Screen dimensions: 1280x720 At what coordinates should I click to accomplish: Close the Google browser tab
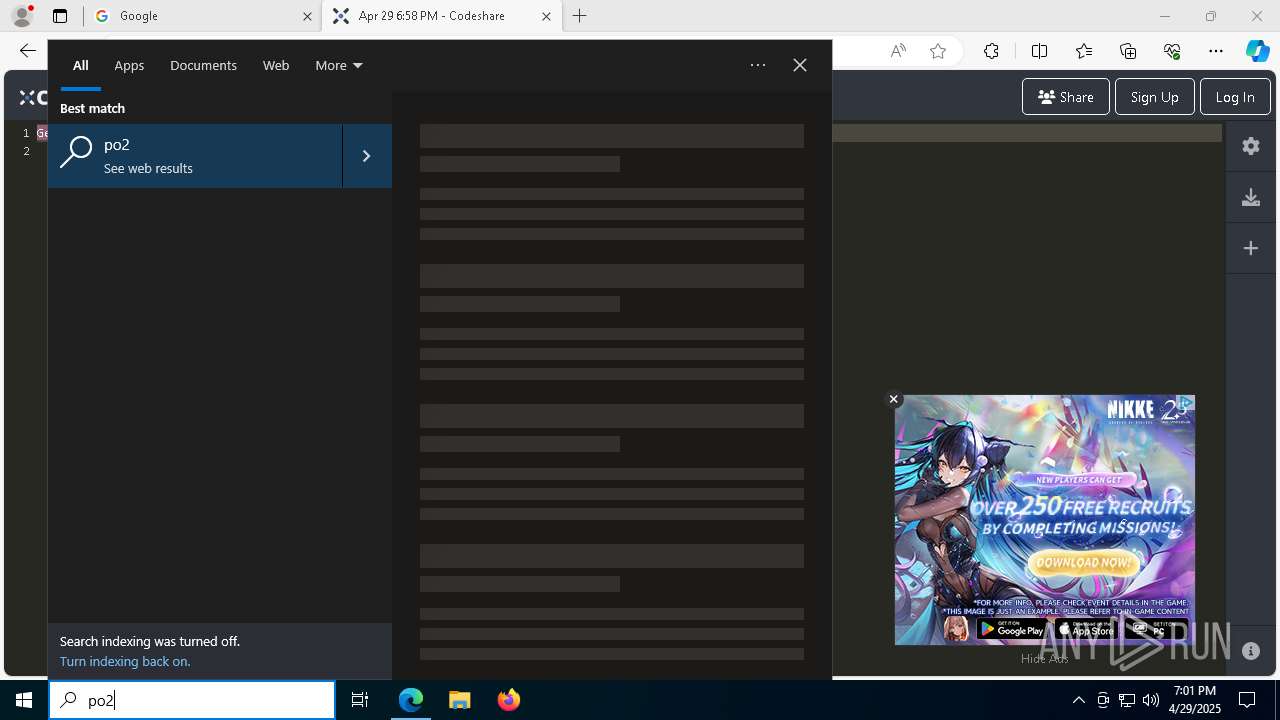(307, 16)
